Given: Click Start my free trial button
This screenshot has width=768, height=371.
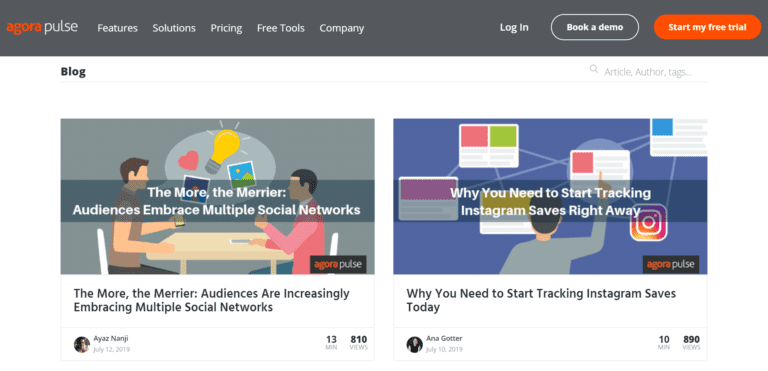Looking at the screenshot, I should (x=707, y=27).
